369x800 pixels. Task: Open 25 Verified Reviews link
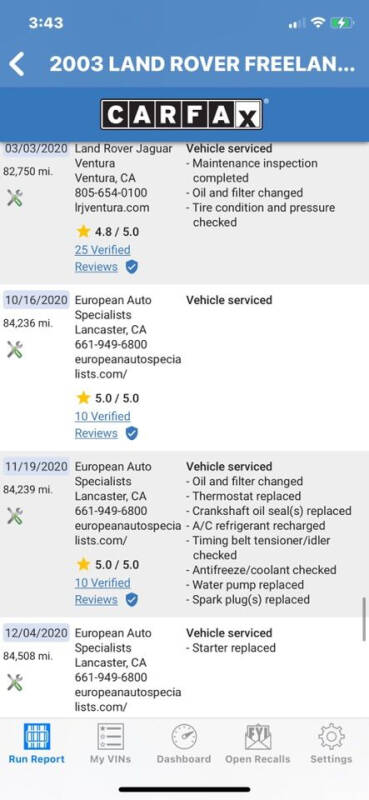coord(103,258)
